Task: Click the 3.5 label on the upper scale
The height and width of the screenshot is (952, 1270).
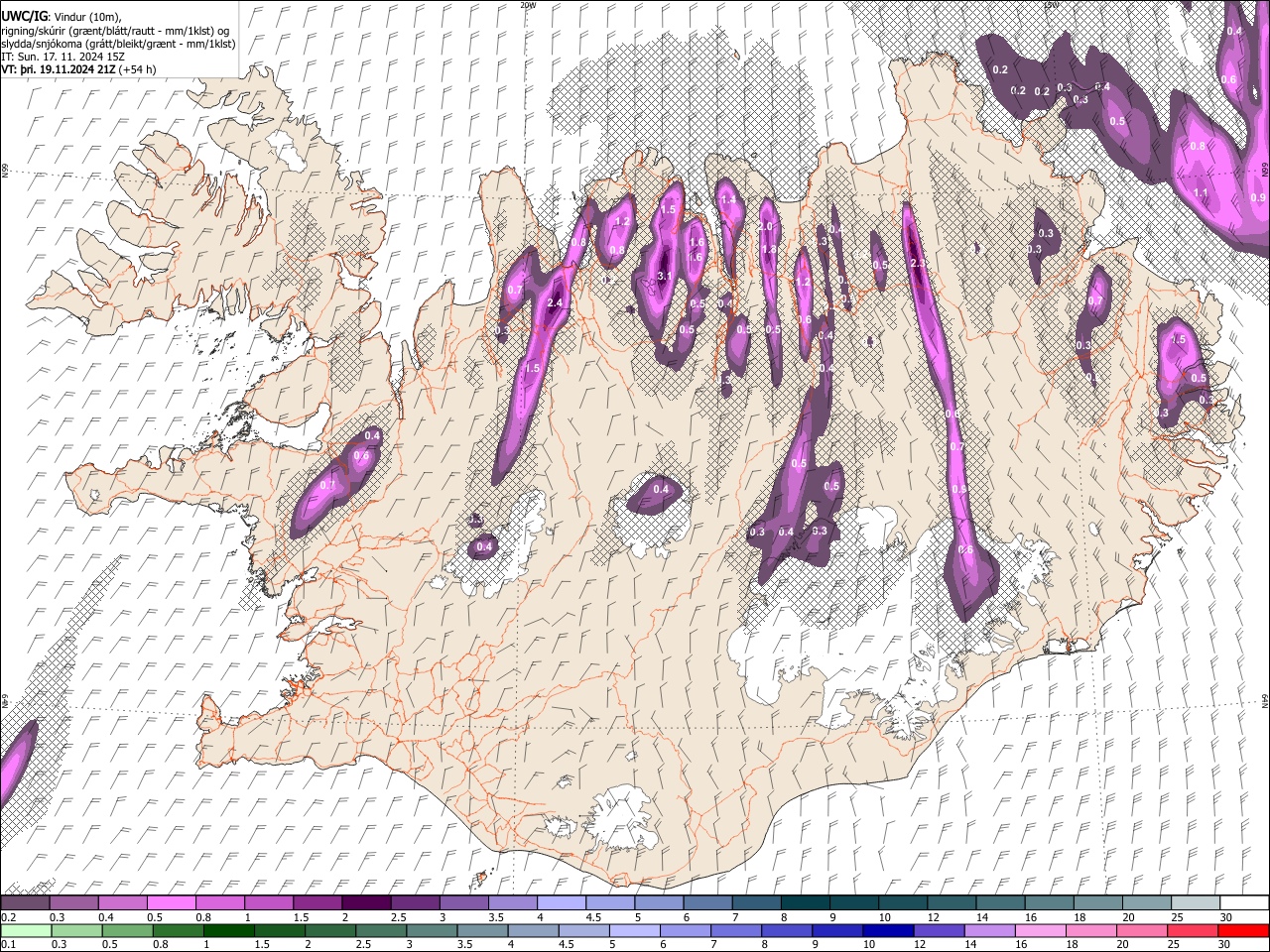Action: (496, 917)
